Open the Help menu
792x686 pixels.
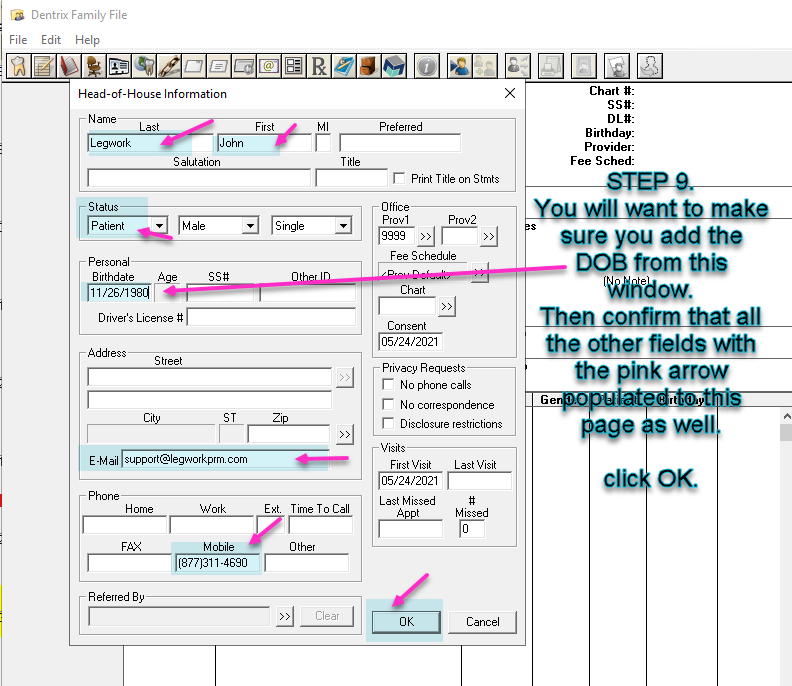pyautogui.click(x=87, y=40)
